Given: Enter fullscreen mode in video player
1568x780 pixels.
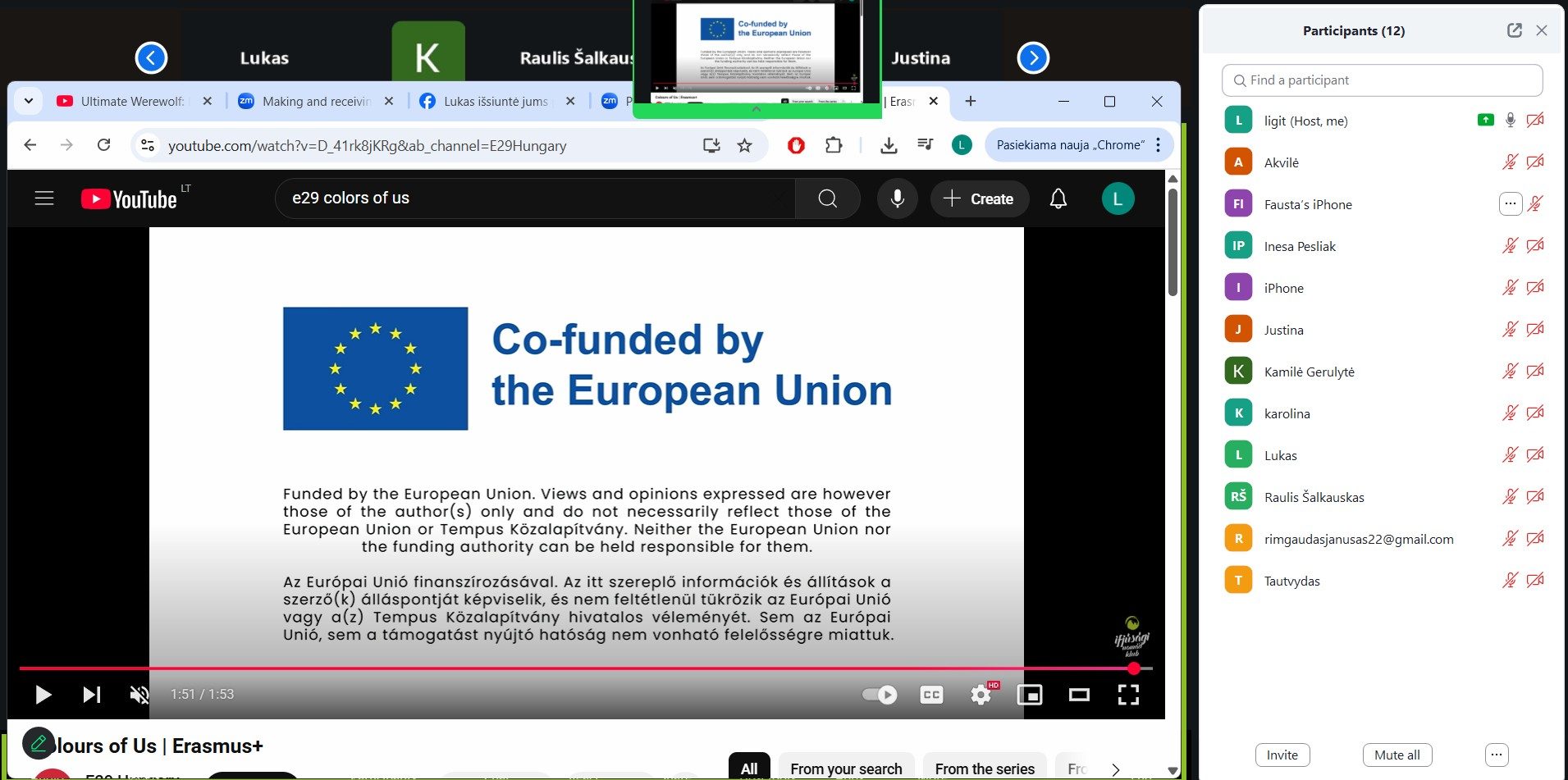Looking at the screenshot, I should [x=1128, y=695].
